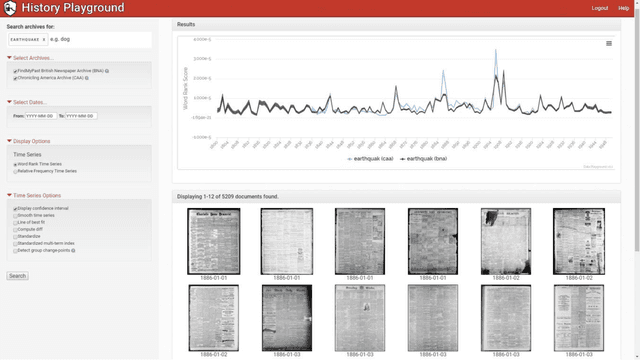Toggle earthquak (bna) legend series

point(423,159)
